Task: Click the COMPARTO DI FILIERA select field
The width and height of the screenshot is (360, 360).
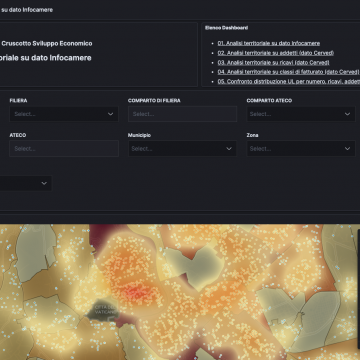Action: point(182,114)
